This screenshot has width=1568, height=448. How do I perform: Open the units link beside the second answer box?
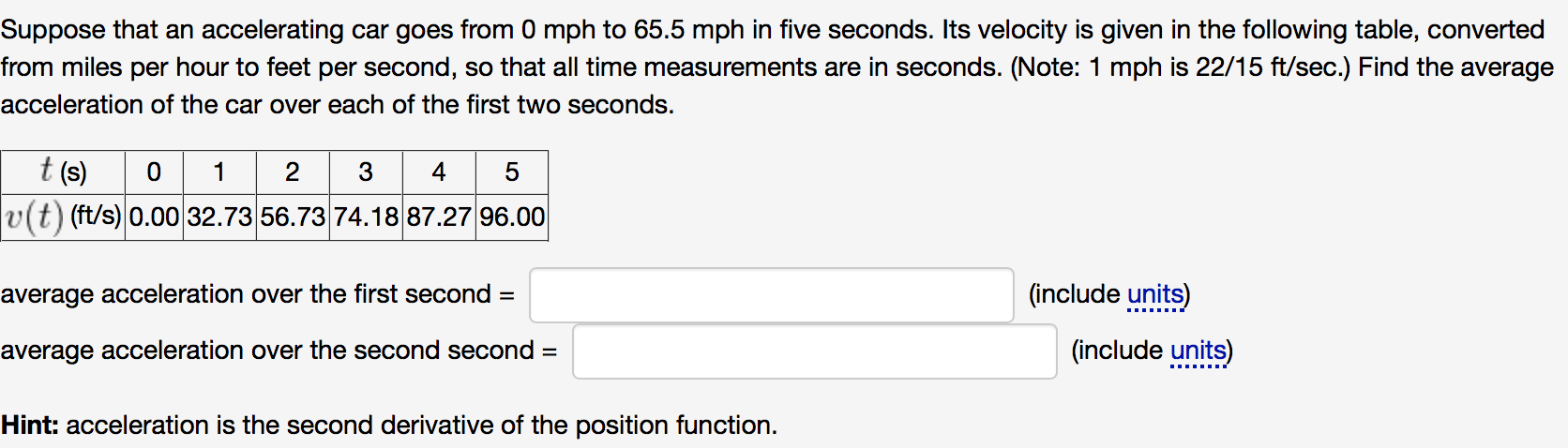pyautogui.click(x=1199, y=351)
